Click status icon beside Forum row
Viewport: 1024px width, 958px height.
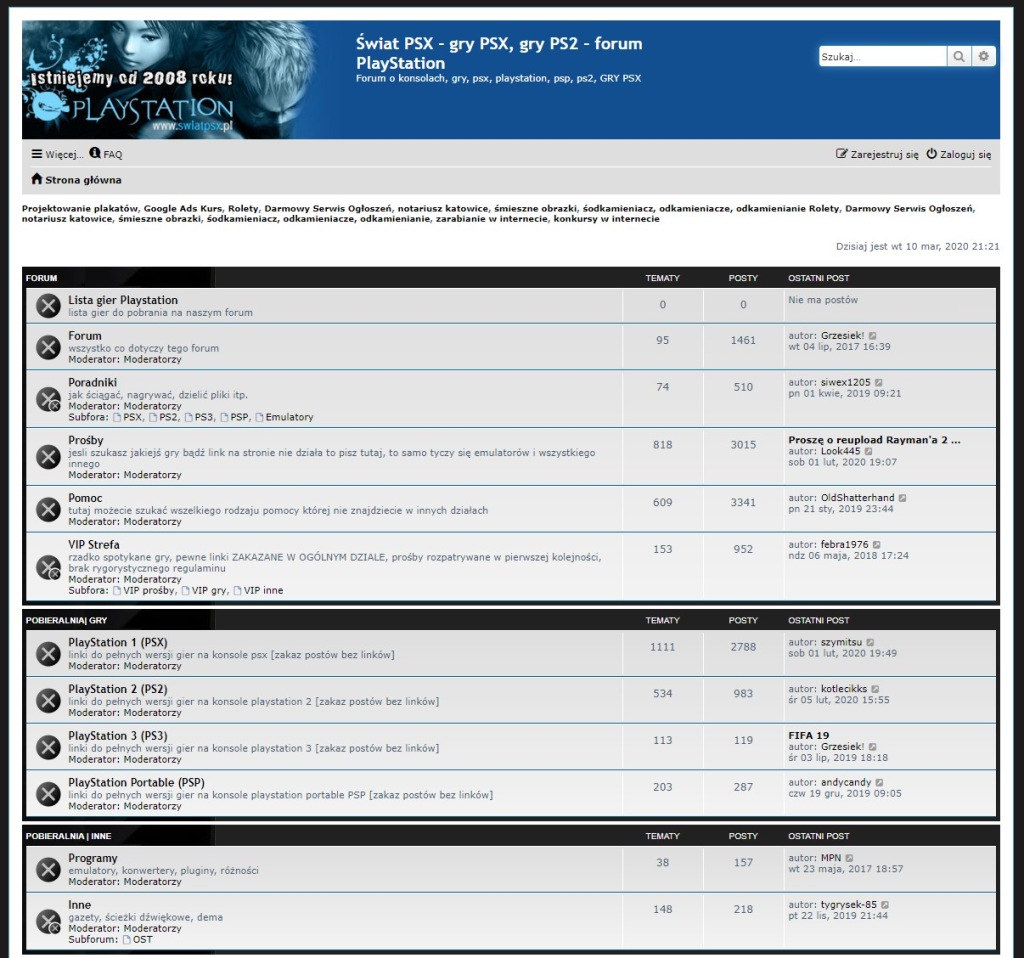[x=48, y=347]
